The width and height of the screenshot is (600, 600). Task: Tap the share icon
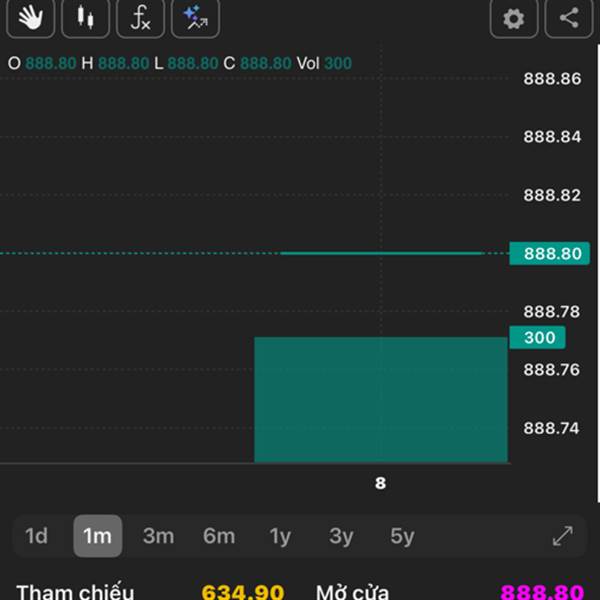point(569,18)
